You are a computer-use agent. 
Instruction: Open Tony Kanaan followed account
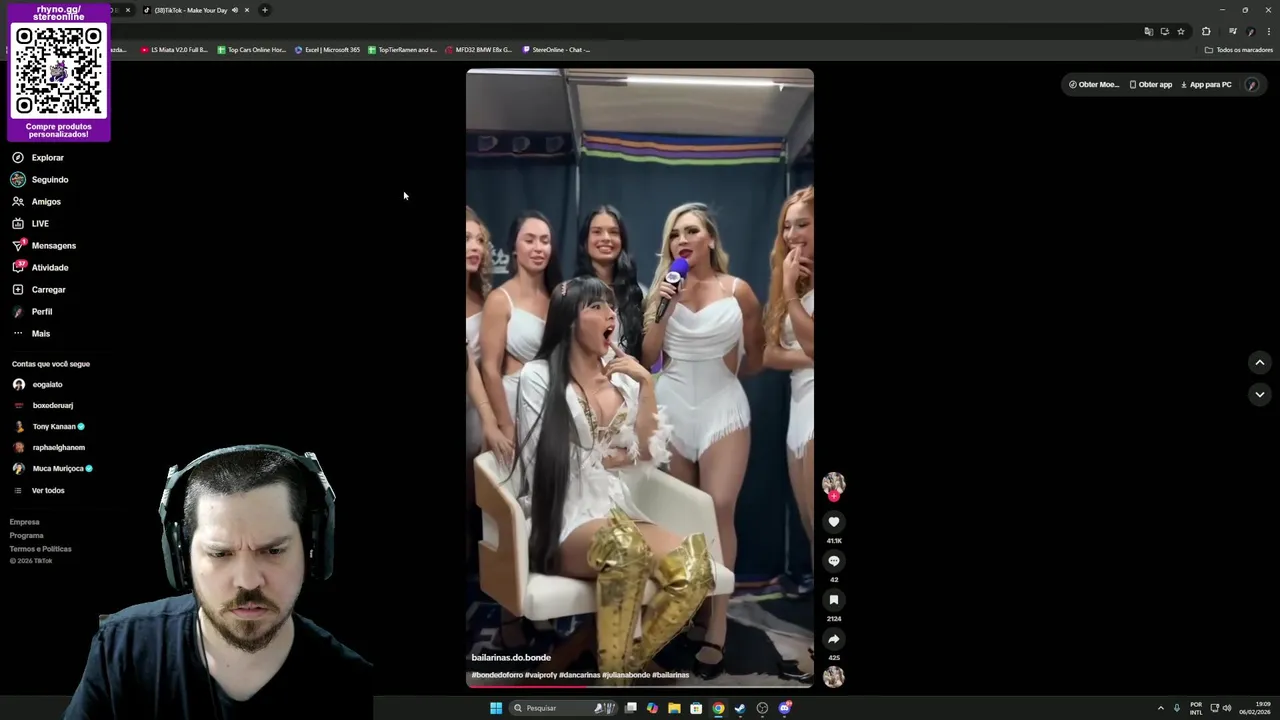pyautogui.click(x=48, y=426)
